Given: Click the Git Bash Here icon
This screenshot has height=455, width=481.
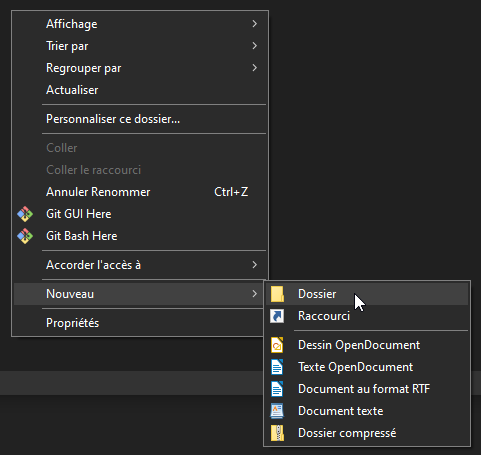Looking at the screenshot, I should [x=25, y=236].
